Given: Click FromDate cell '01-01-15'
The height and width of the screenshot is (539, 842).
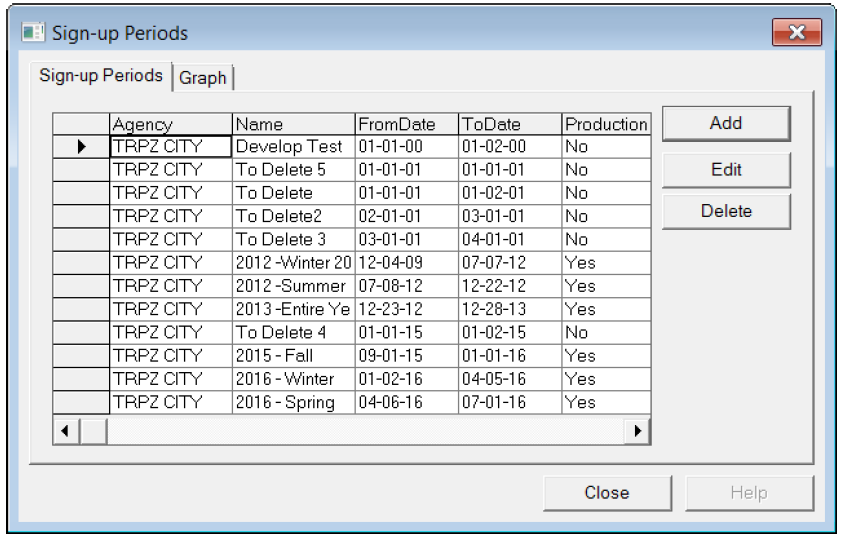Looking at the screenshot, I should click(407, 332).
